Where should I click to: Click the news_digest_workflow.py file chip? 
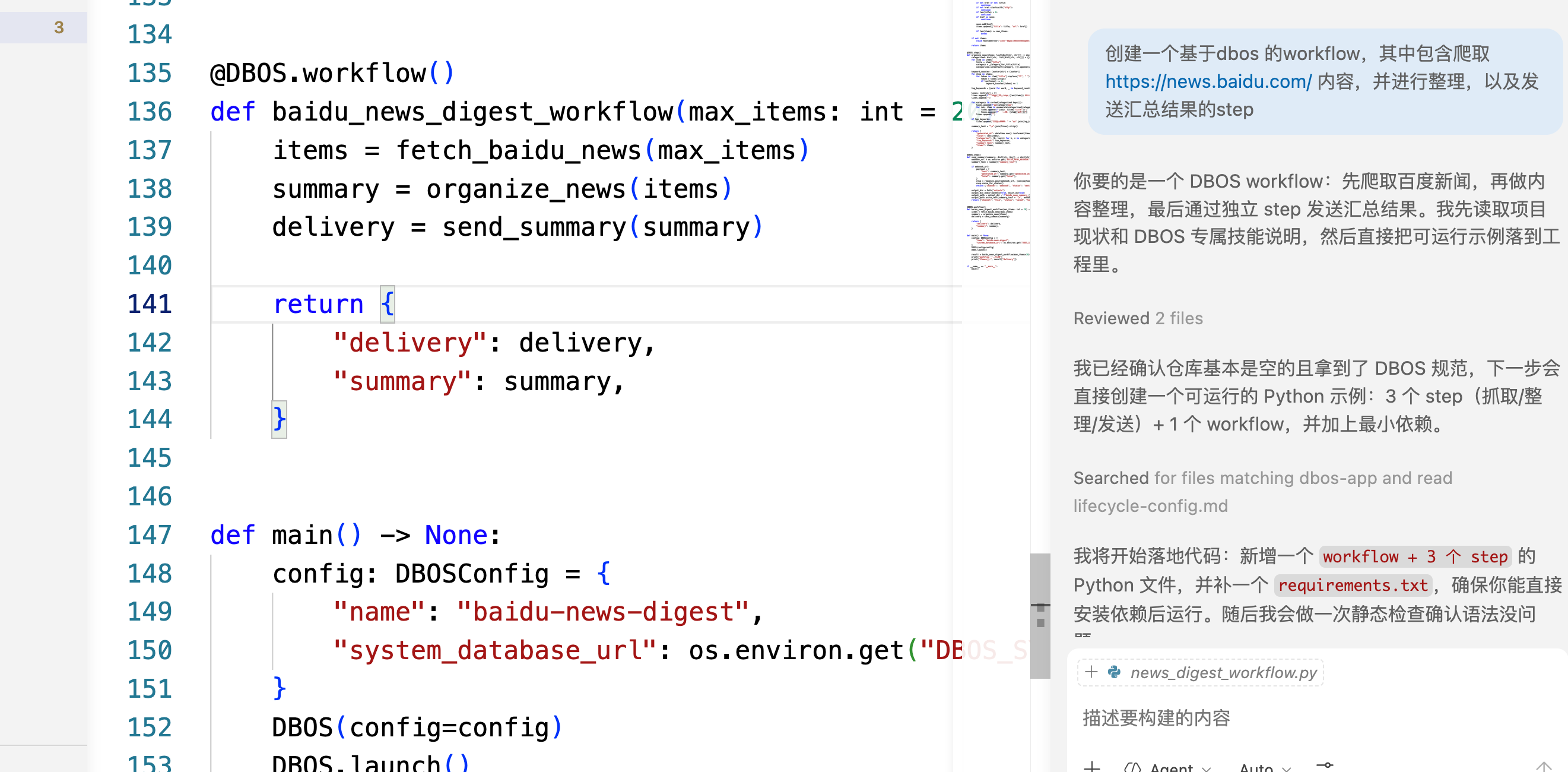coord(1201,672)
